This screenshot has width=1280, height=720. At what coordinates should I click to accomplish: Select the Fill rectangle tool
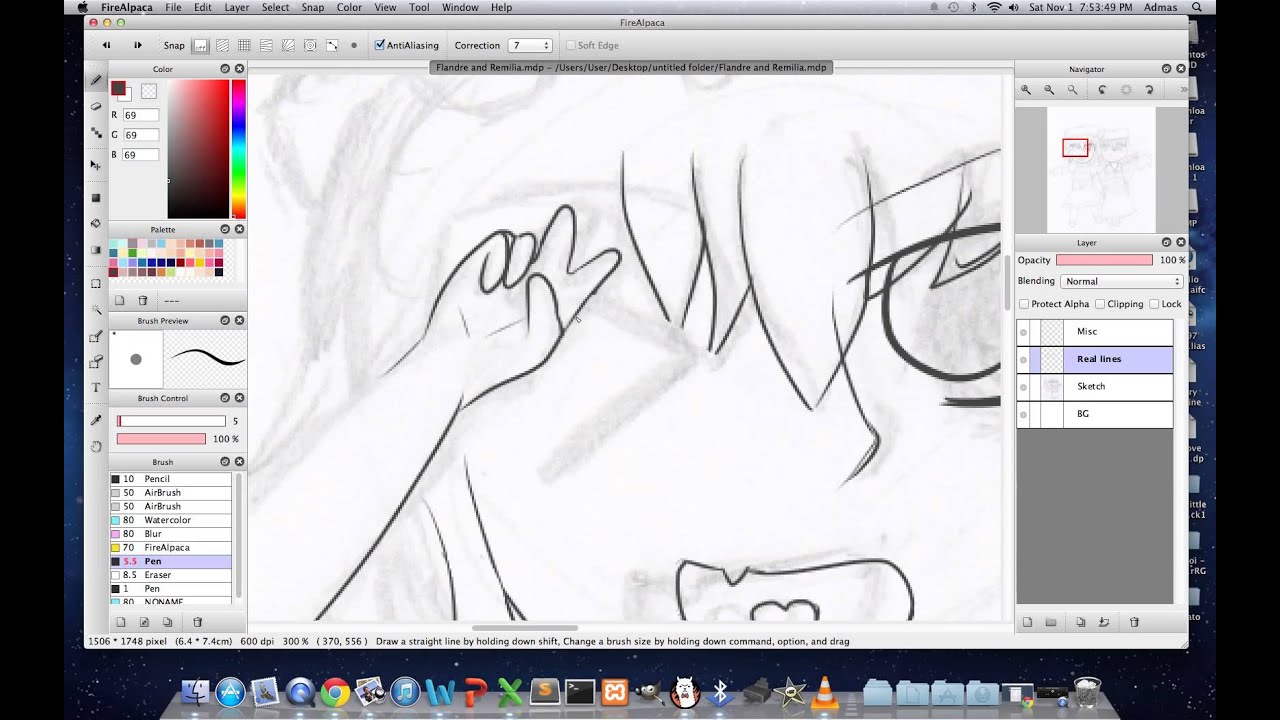tap(96, 198)
